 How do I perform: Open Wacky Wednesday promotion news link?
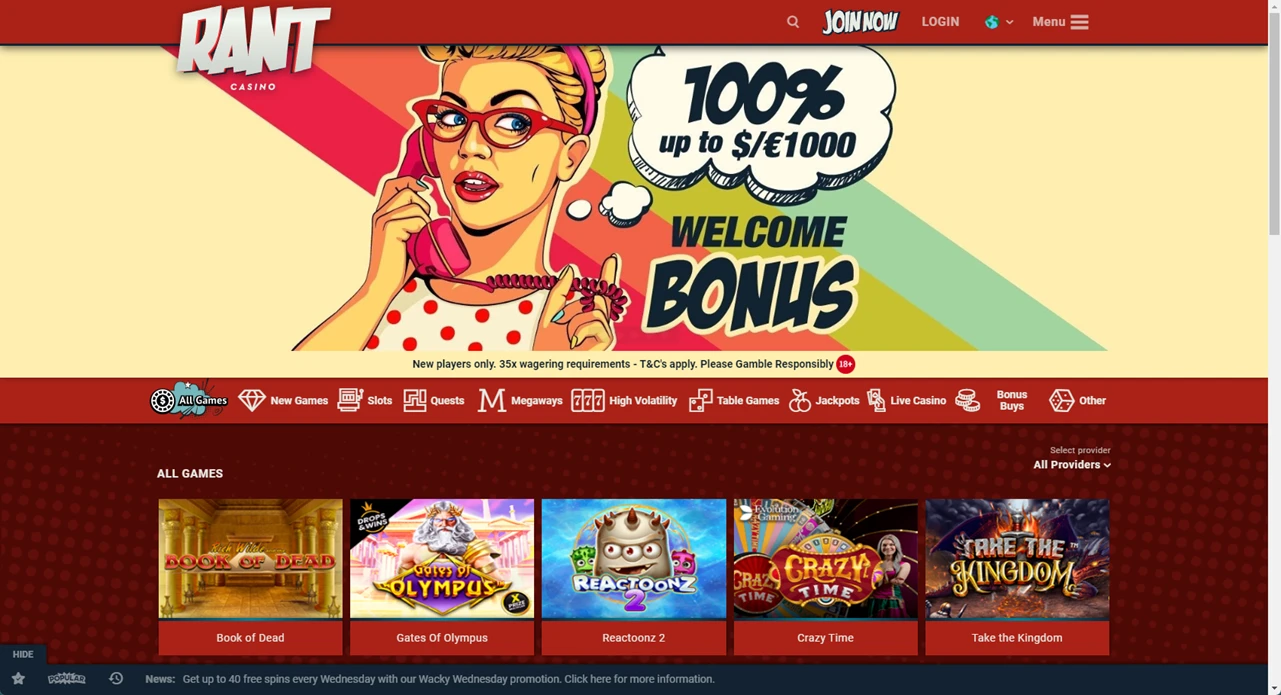coord(448,679)
